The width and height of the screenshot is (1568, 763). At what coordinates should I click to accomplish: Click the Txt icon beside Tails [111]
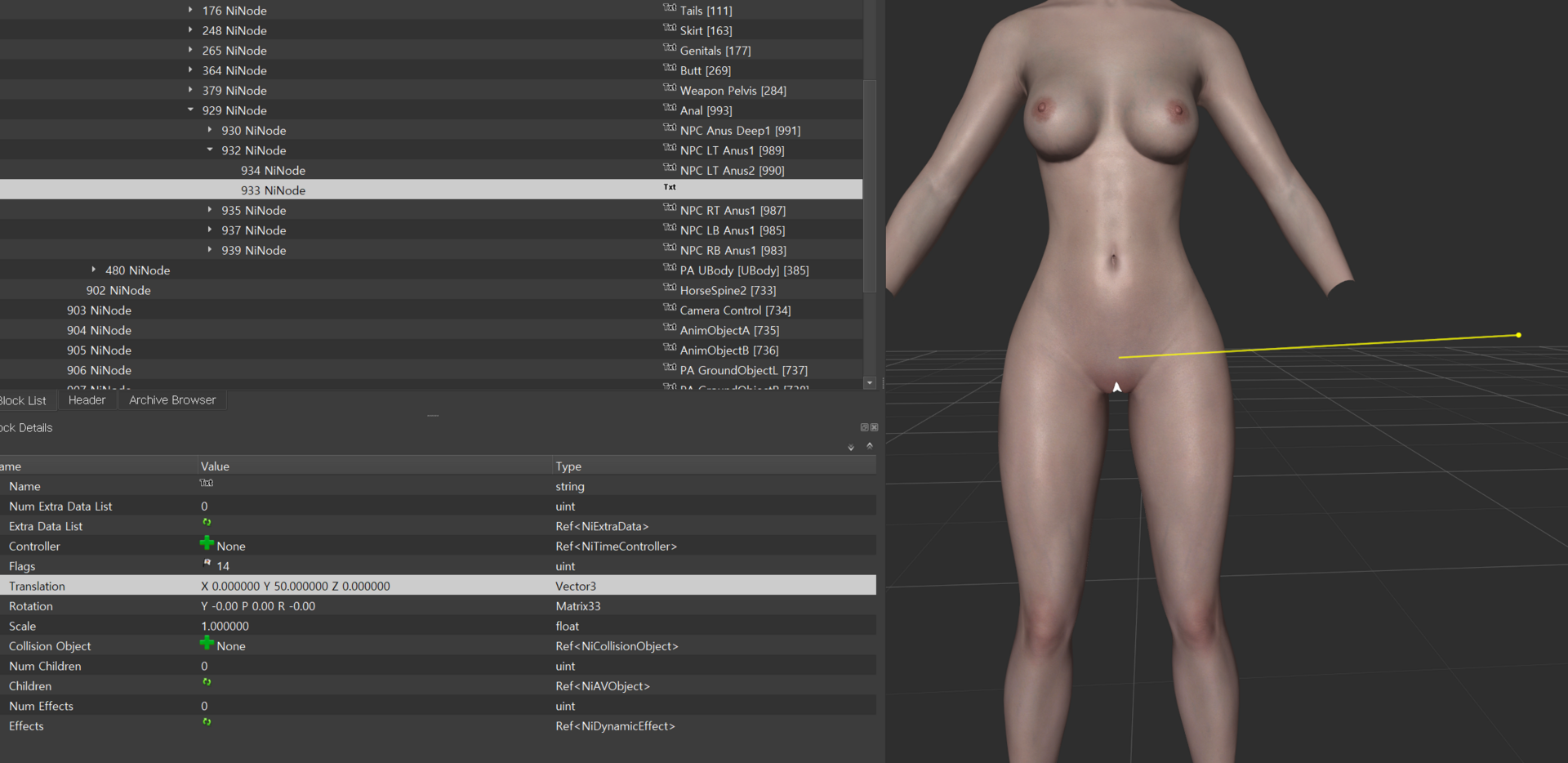click(670, 8)
